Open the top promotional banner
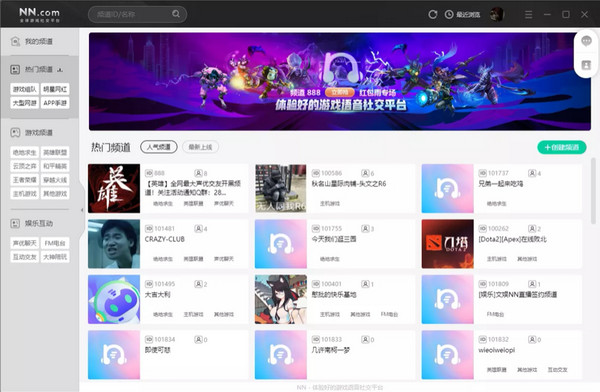Image resolution: width=600 pixels, height=392 pixels. click(340, 82)
